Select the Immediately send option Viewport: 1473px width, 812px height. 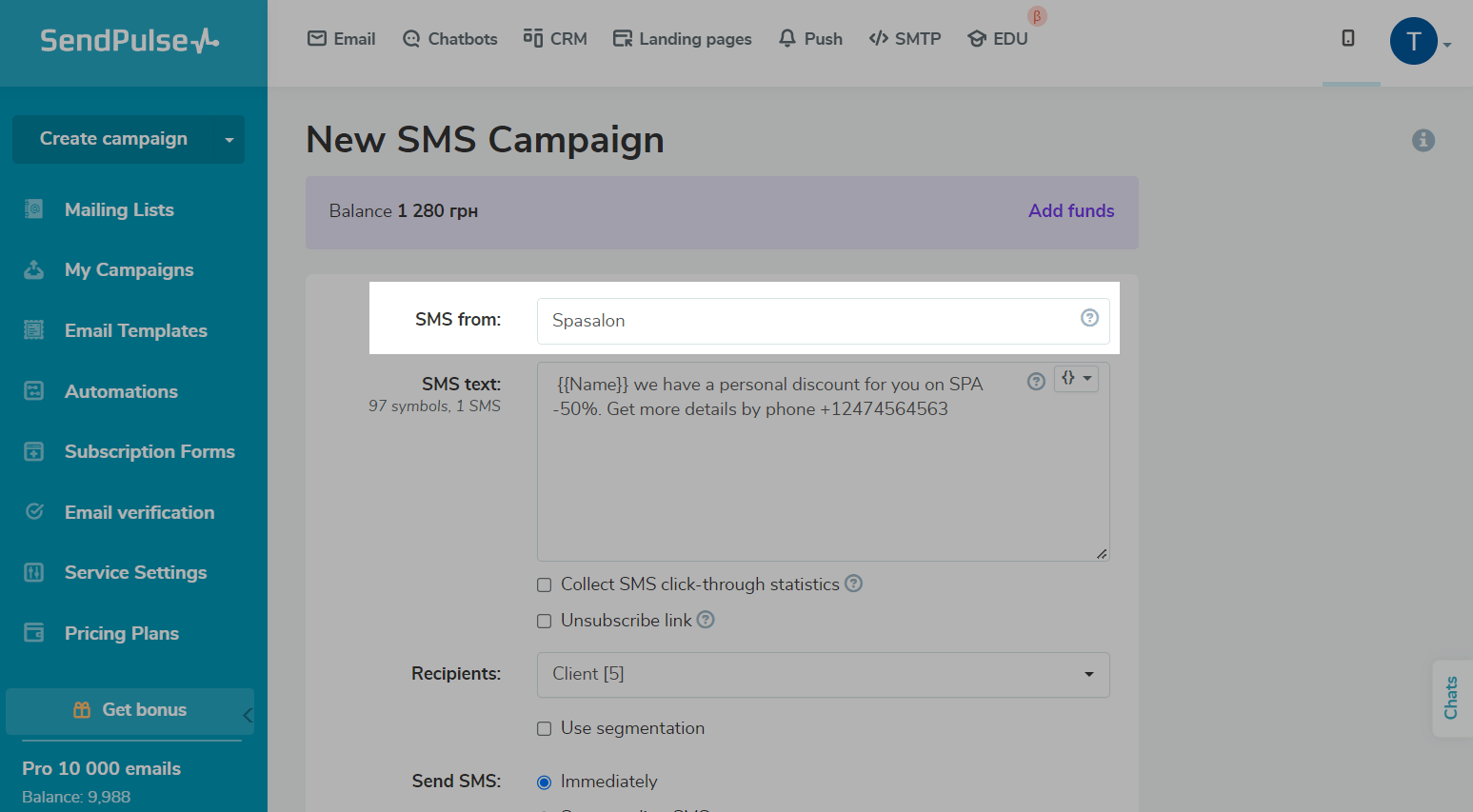(545, 782)
